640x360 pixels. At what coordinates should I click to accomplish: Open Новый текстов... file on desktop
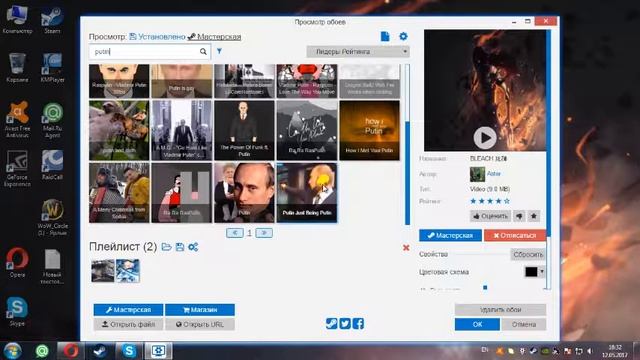pos(52,267)
